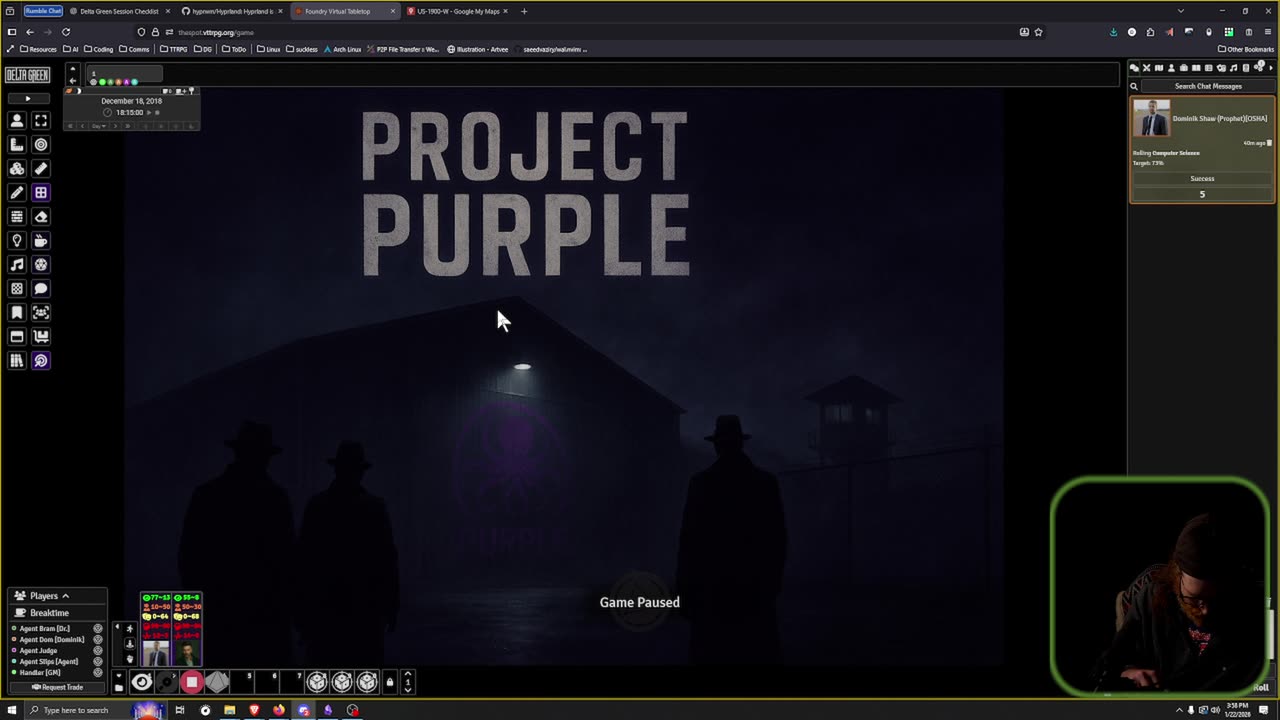Toggle the coffee cup breaktime tool
This screenshot has height=720, width=1280.
[41, 241]
